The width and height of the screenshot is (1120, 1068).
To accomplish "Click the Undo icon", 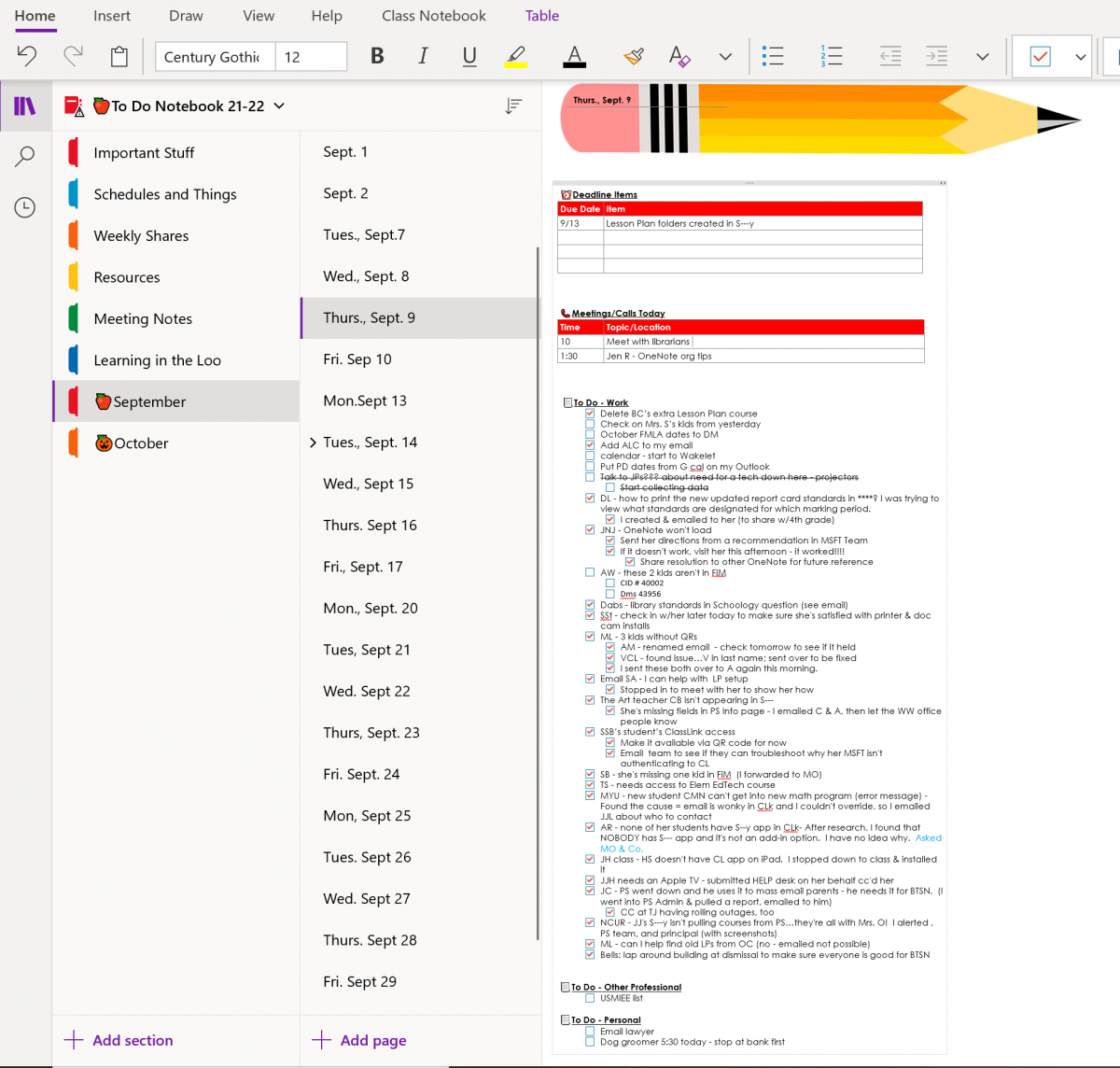I will click(26, 56).
